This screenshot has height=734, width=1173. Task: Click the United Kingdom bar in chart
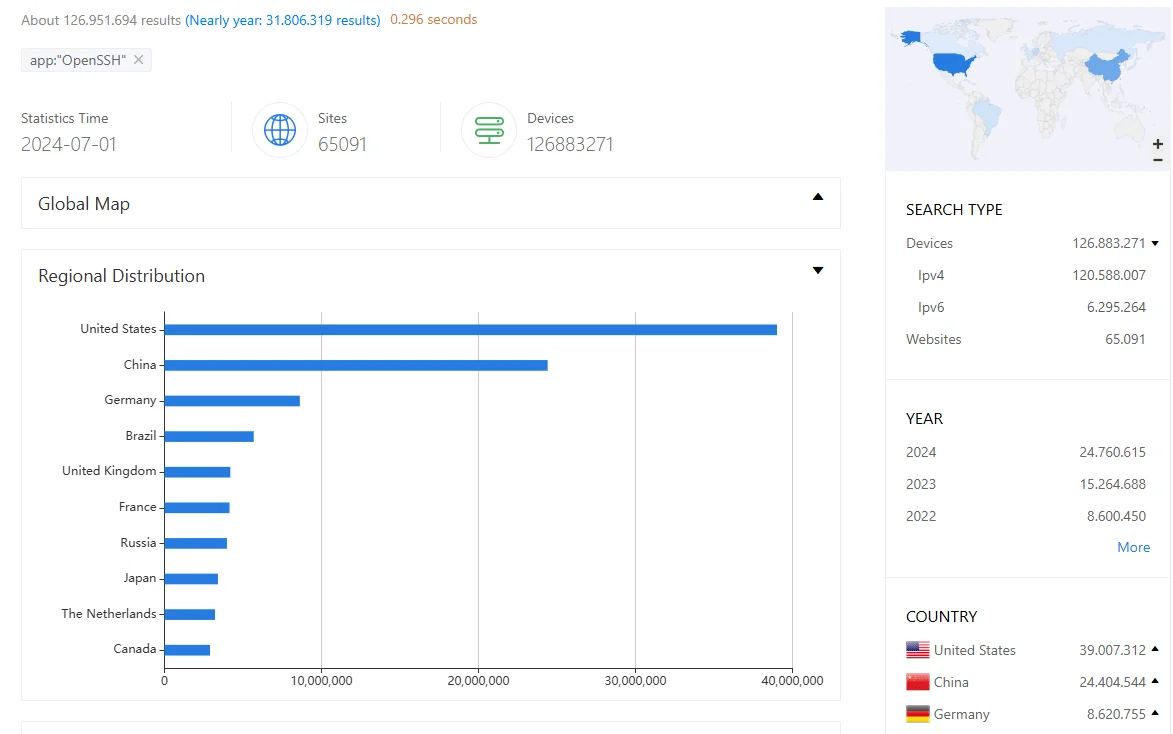pos(197,472)
